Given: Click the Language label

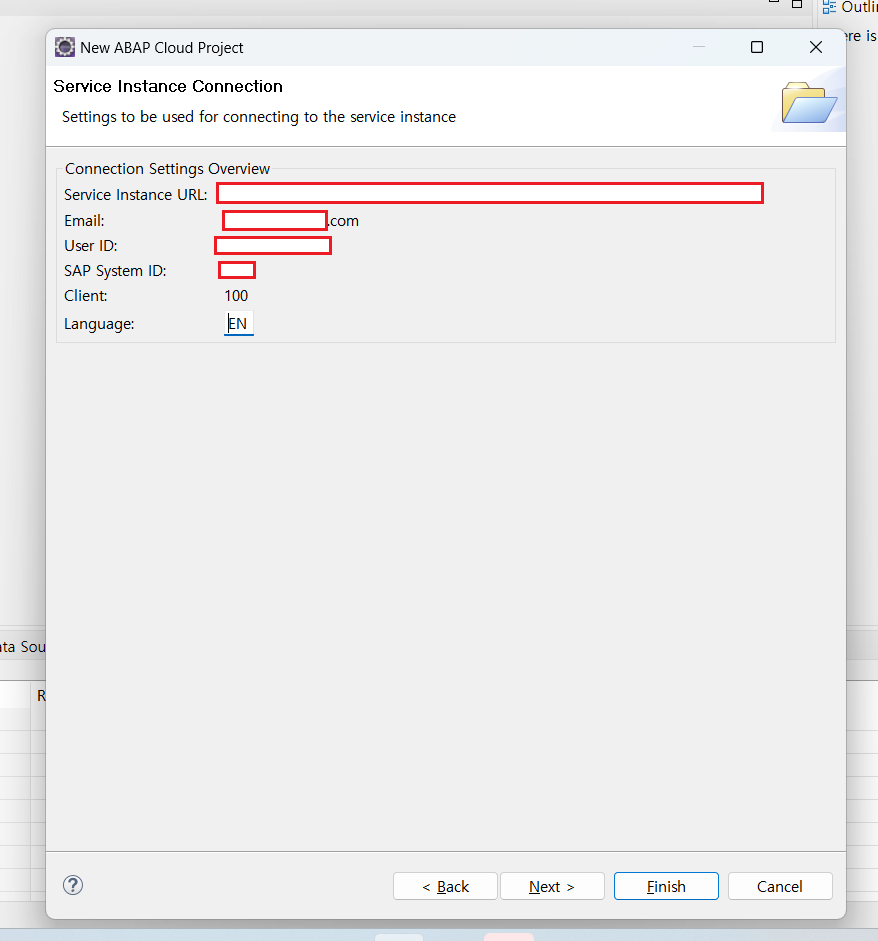Looking at the screenshot, I should tap(99, 324).
